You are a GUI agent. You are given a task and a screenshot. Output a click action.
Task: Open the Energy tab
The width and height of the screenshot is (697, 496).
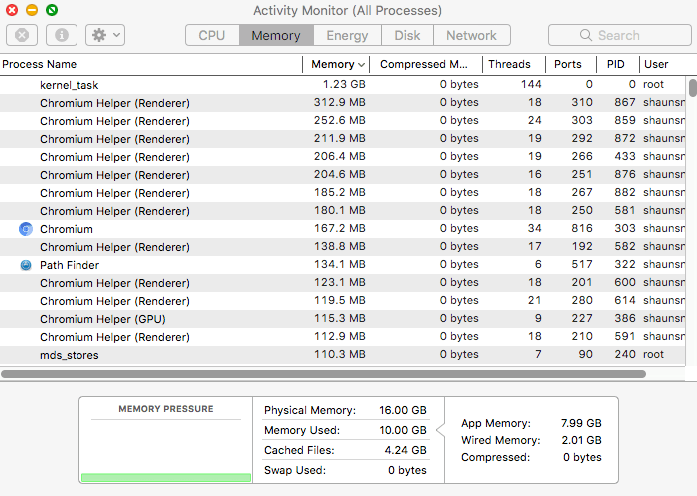click(x=347, y=35)
